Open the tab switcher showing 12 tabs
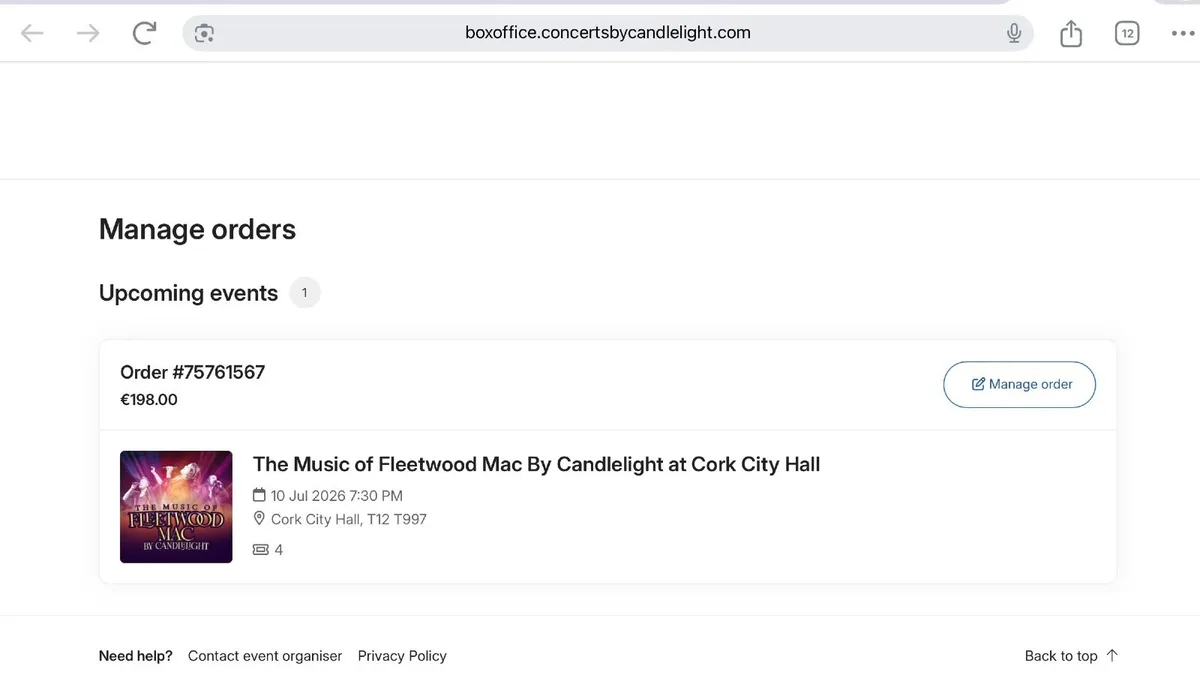This screenshot has width=1200, height=699. click(x=1127, y=33)
